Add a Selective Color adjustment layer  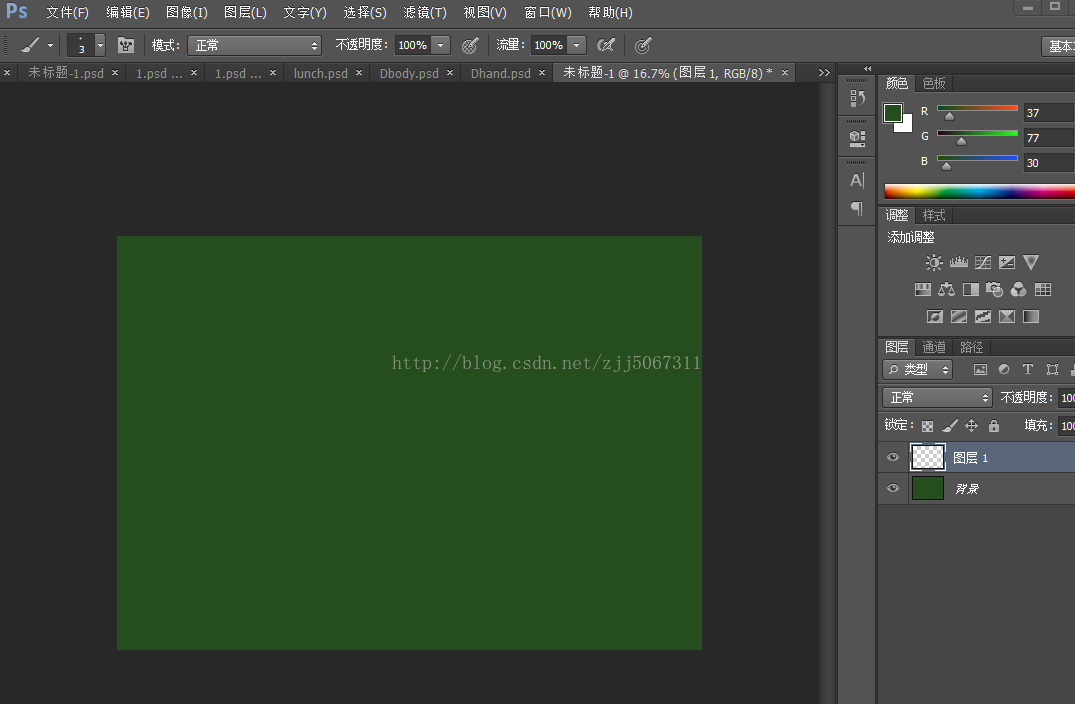click(1006, 317)
